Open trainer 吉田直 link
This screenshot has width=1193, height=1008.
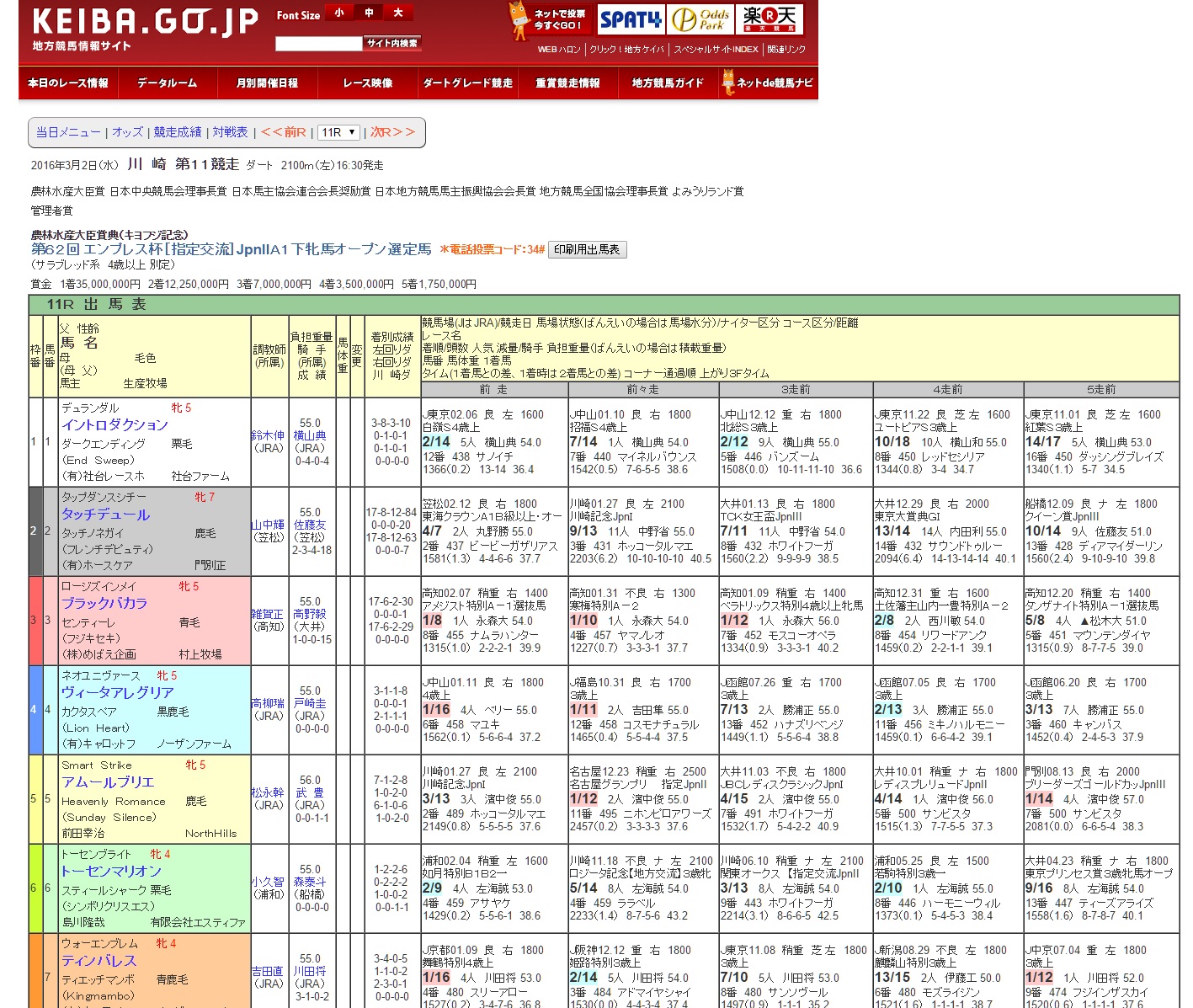pyautogui.click(x=268, y=971)
